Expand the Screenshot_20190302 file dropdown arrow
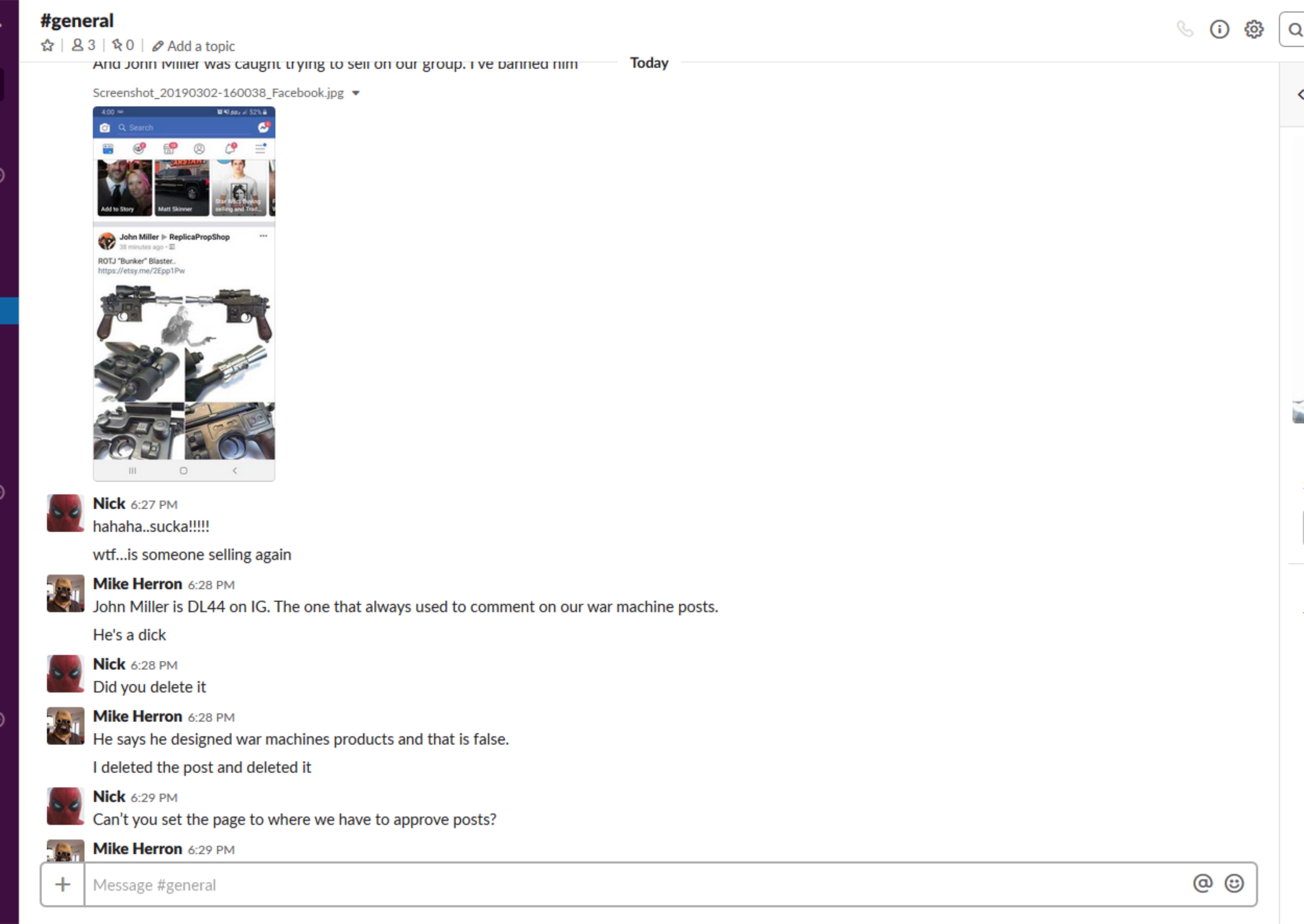 [x=356, y=93]
